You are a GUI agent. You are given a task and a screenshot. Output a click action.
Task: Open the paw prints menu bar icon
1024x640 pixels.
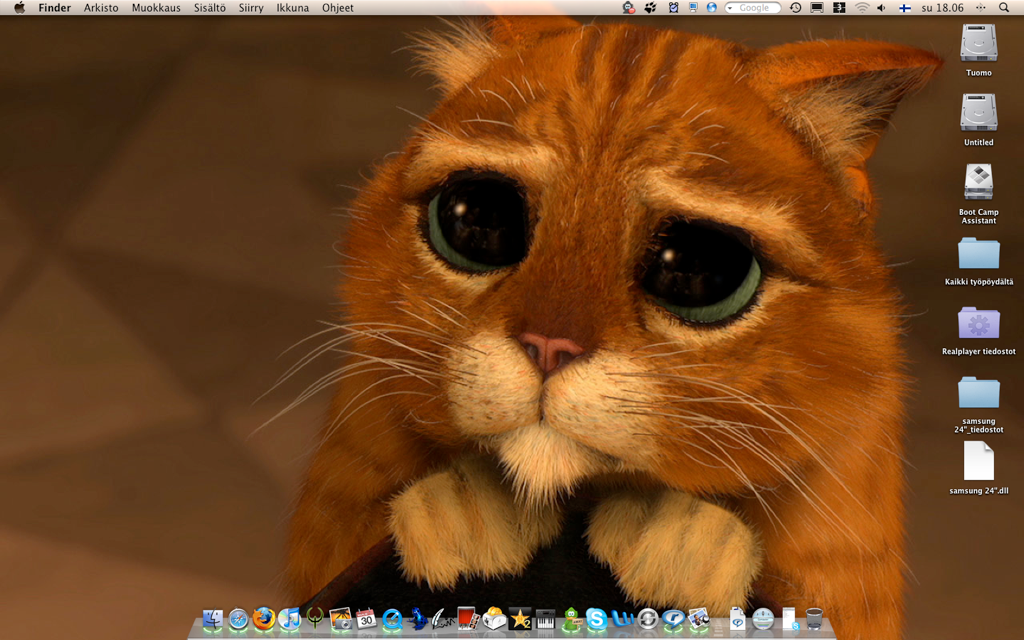651,8
